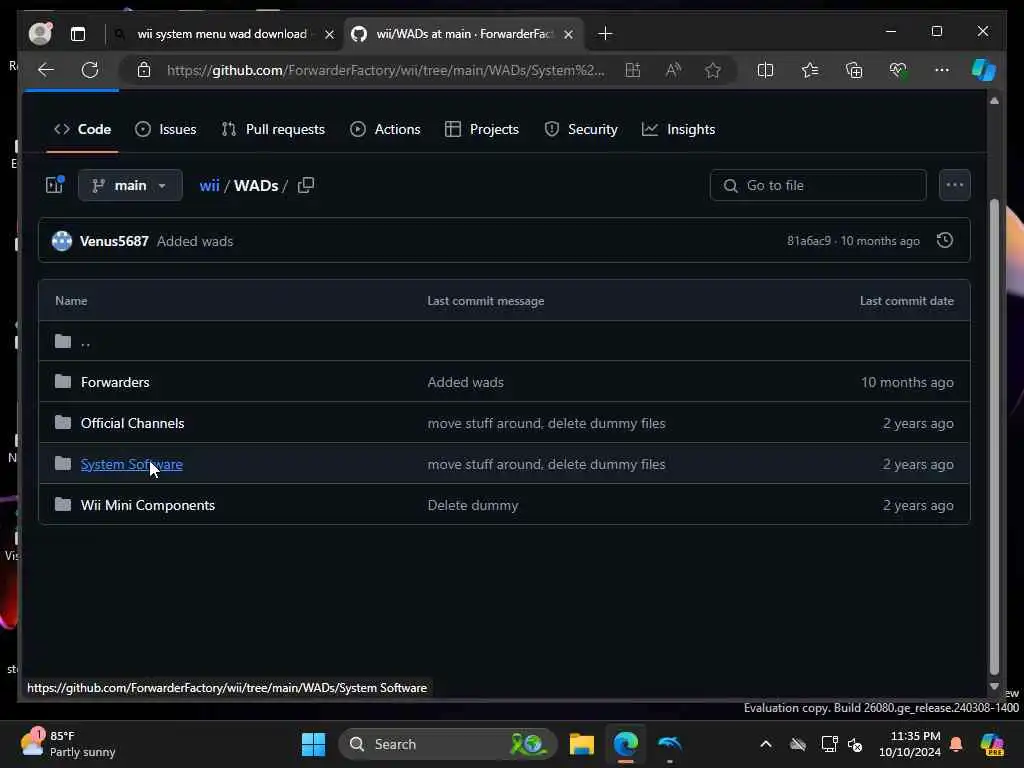This screenshot has height=768, width=1024.
Task: Open the System Software folder link
Action: pos(131,464)
